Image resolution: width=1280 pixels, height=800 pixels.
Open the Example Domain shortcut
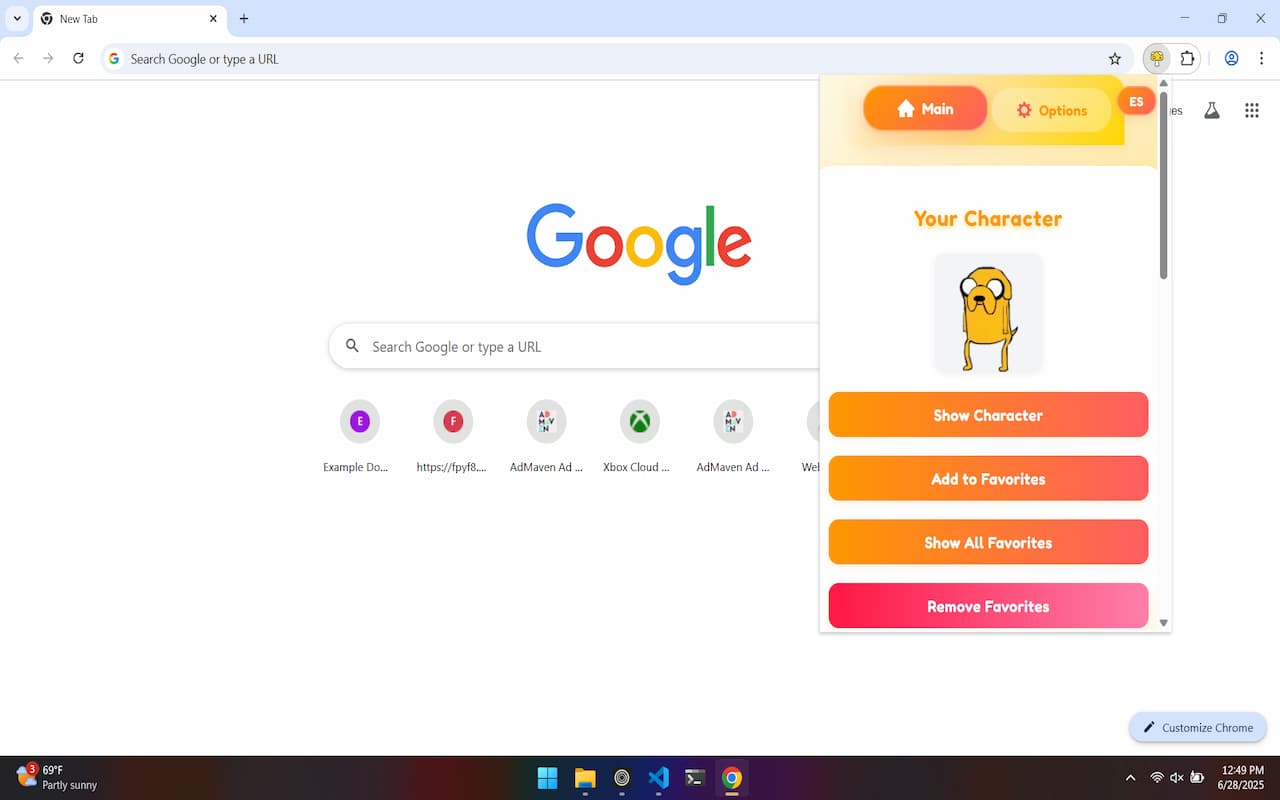click(x=359, y=436)
